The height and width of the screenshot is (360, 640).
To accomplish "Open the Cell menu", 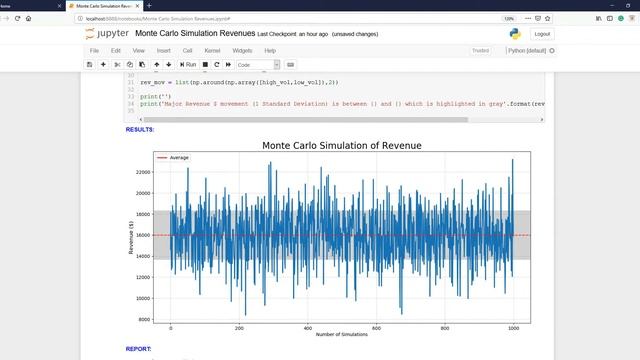I will [187, 51].
